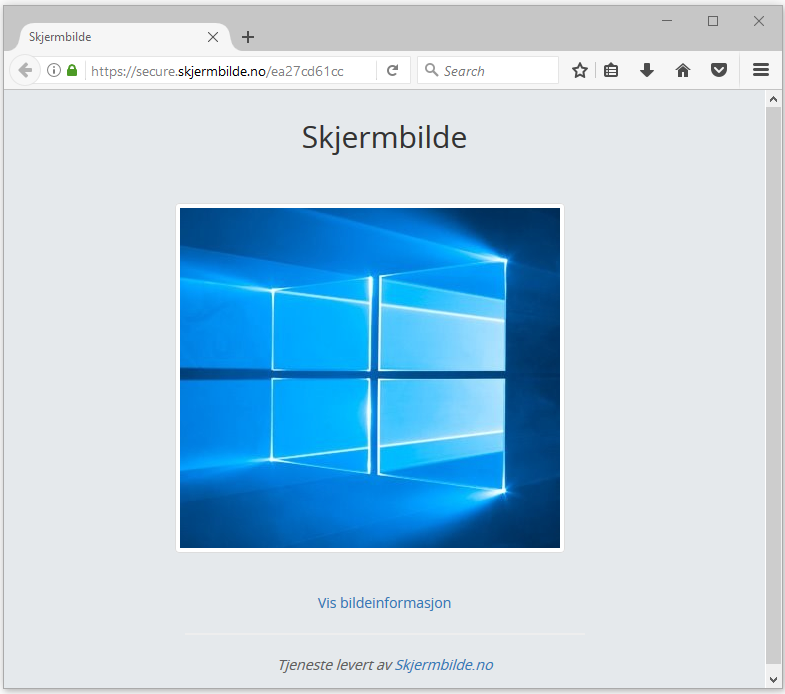Viewport: 785px width, 694px height.
Task: Reload the current page
Action: (x=393, y=71)
